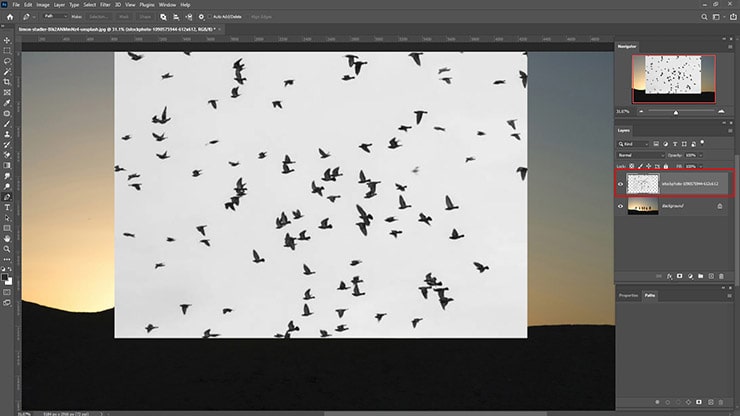The height and width of the screenshot is (416, 740).
Task: Click the Selection... button
Action: coord(99,17)
